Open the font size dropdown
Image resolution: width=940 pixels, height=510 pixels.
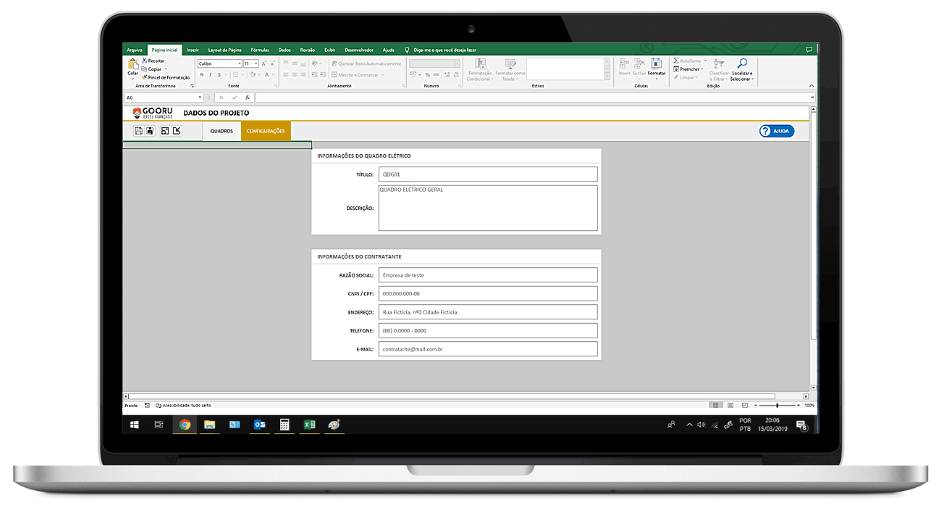256,63
